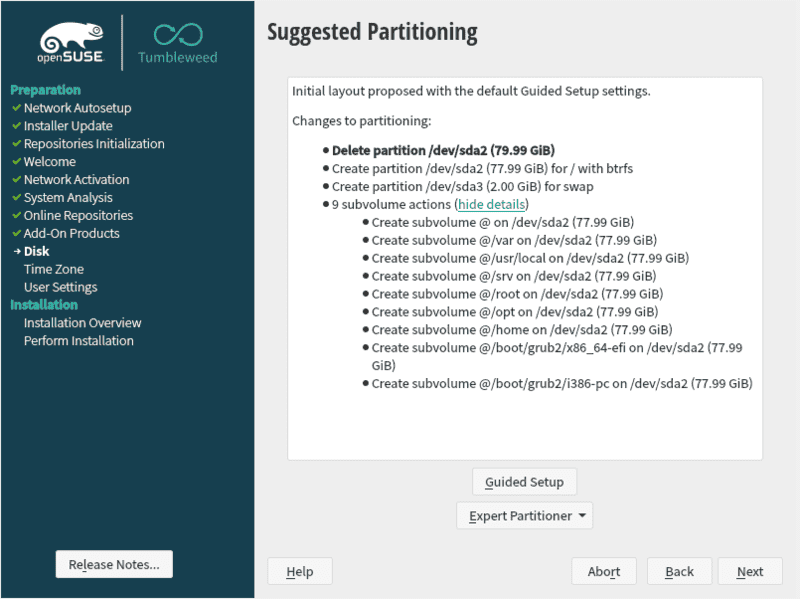Image resolution: width=800 pixels, height=599 pixels.
Task: Open the Expert Partitioner dropdown
Action: tap(523, 516)
